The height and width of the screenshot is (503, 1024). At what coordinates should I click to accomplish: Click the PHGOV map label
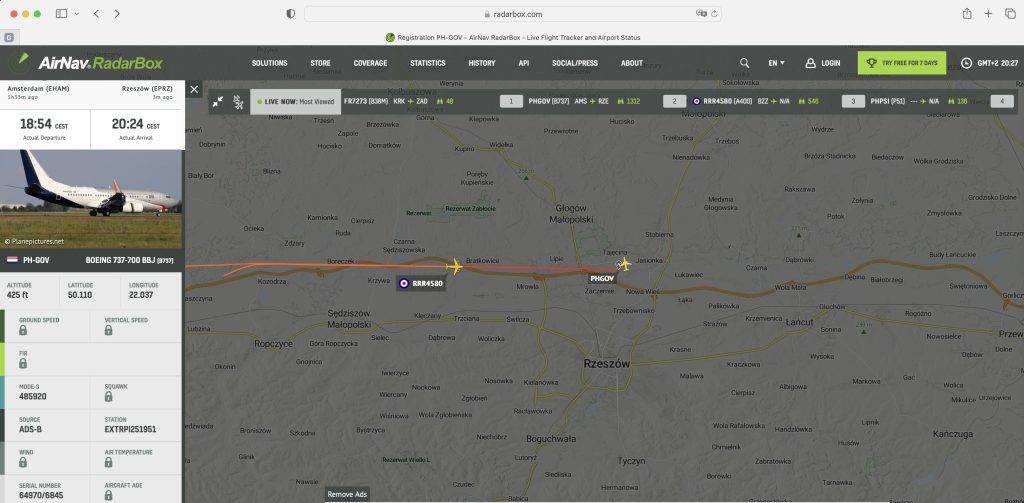click(602, 278)
